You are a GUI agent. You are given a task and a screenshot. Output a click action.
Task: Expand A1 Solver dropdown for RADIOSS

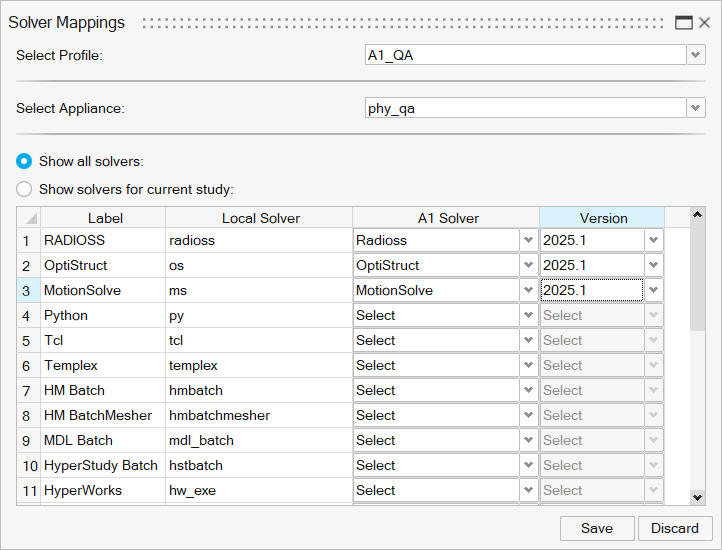[x=528, y=240]
